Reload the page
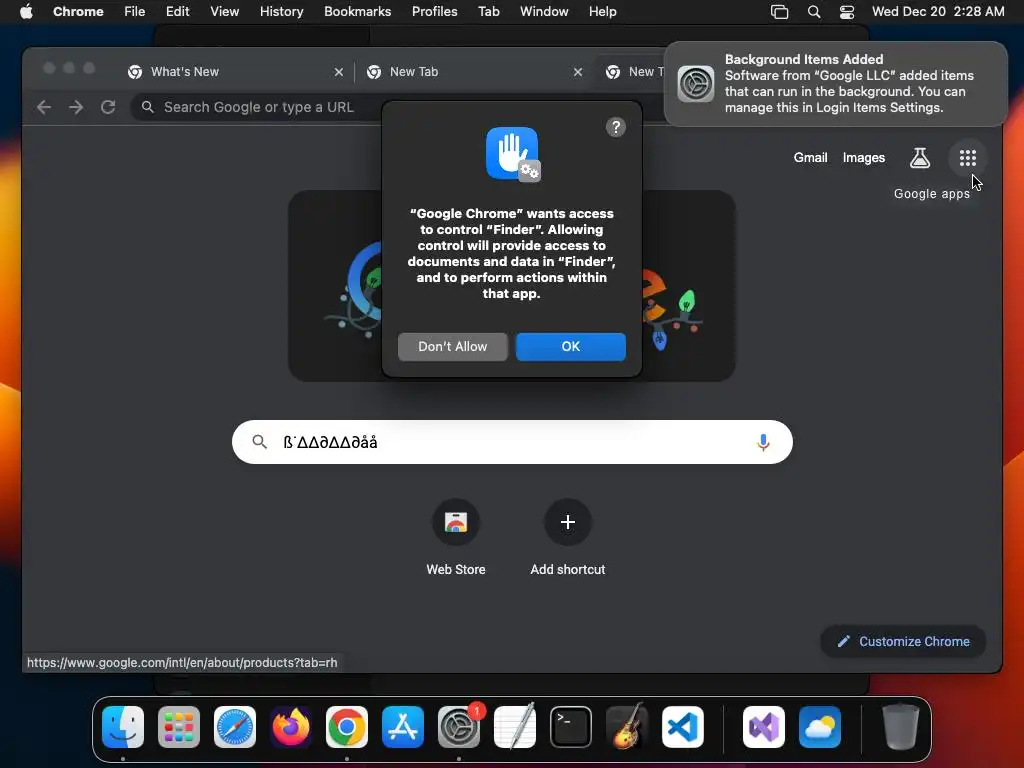Viewport: 1024px width, 768px height. [x=108, y=107]
